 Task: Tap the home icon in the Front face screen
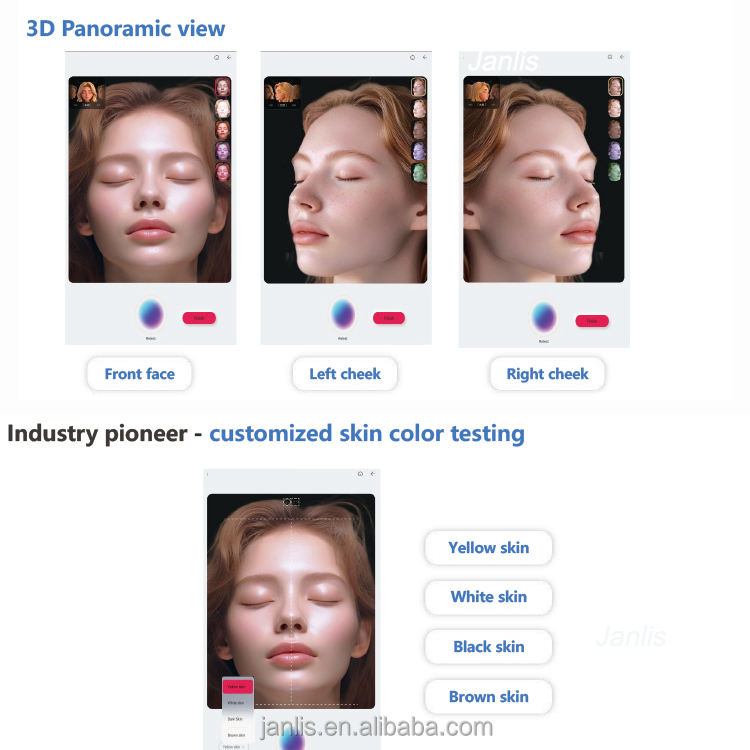217,57
